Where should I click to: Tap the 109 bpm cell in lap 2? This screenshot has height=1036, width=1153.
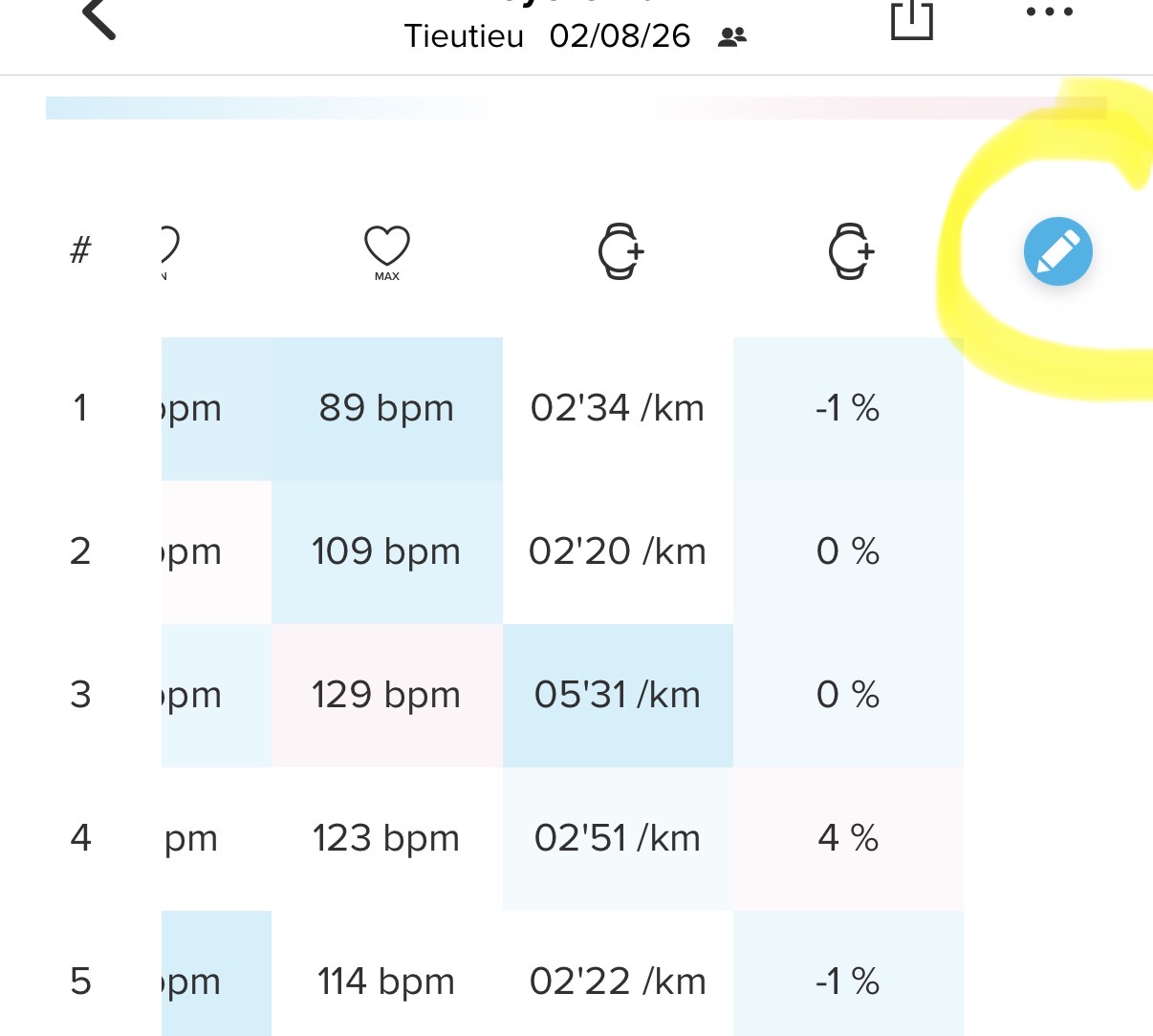pos(386,551)
